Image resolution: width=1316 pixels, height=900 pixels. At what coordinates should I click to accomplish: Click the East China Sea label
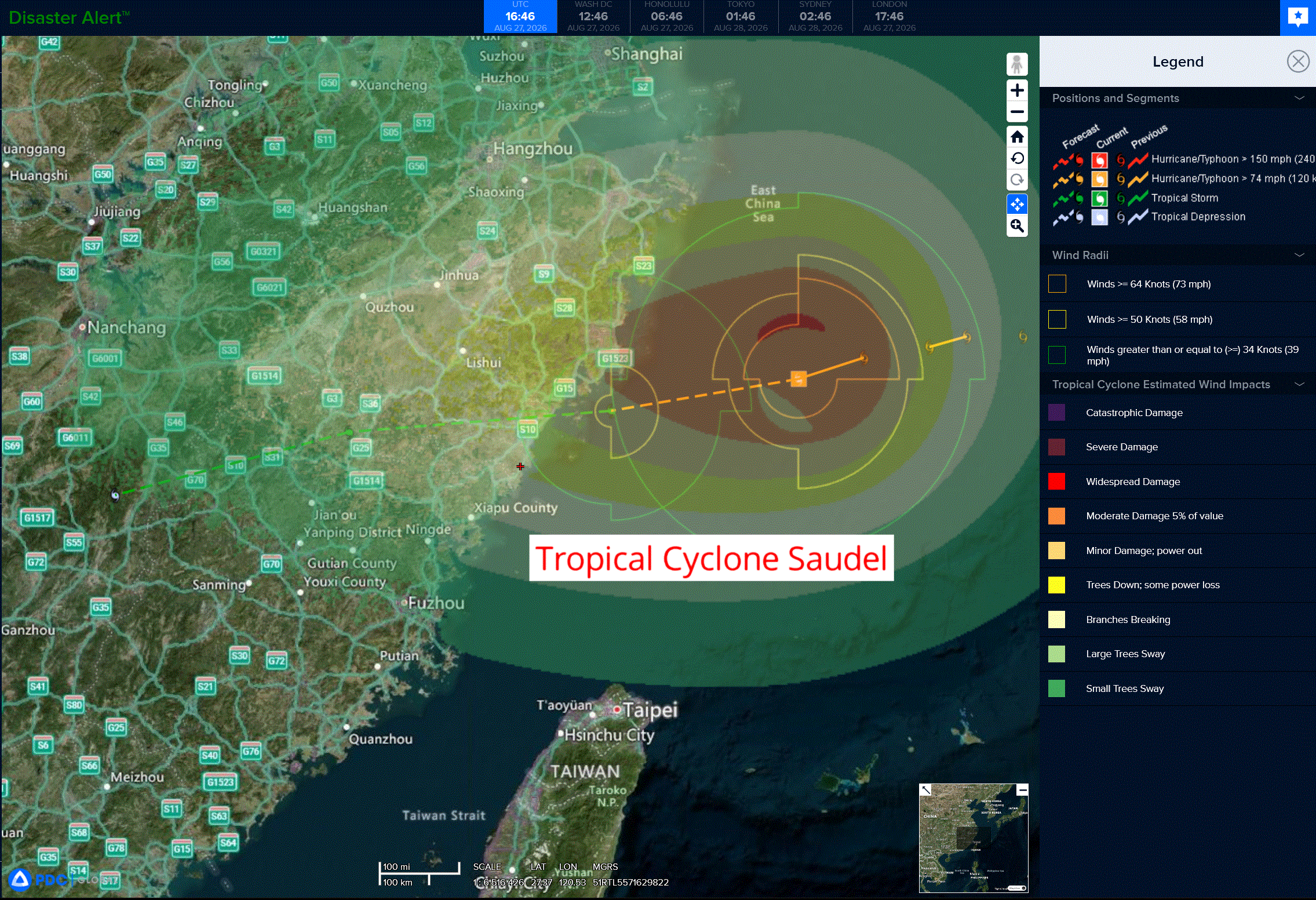click(763, 203)
